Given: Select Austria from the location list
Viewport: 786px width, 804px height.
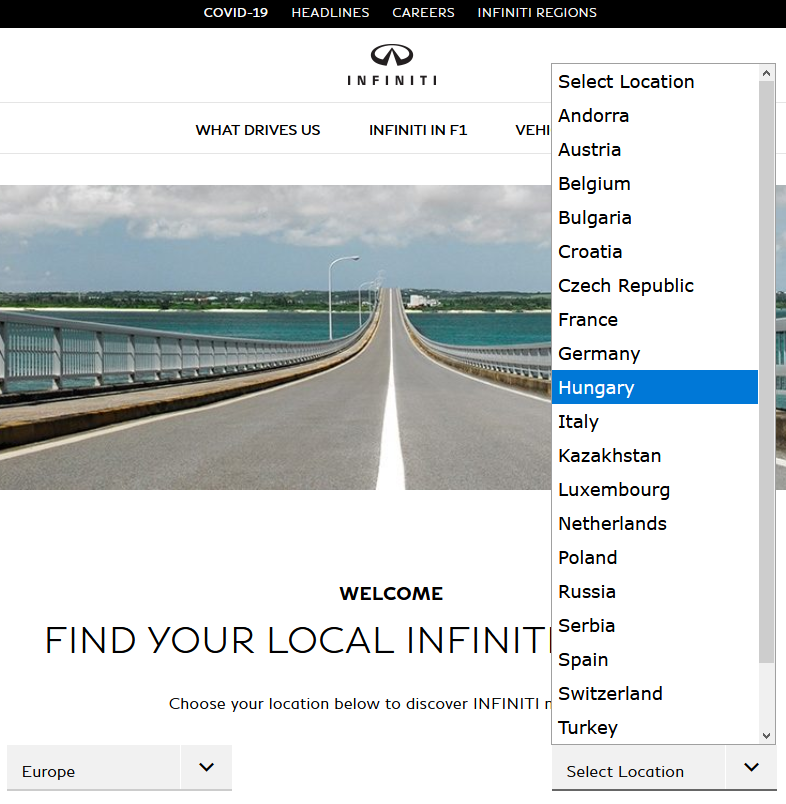Looking at the screenshot, I should pos(655,149).
